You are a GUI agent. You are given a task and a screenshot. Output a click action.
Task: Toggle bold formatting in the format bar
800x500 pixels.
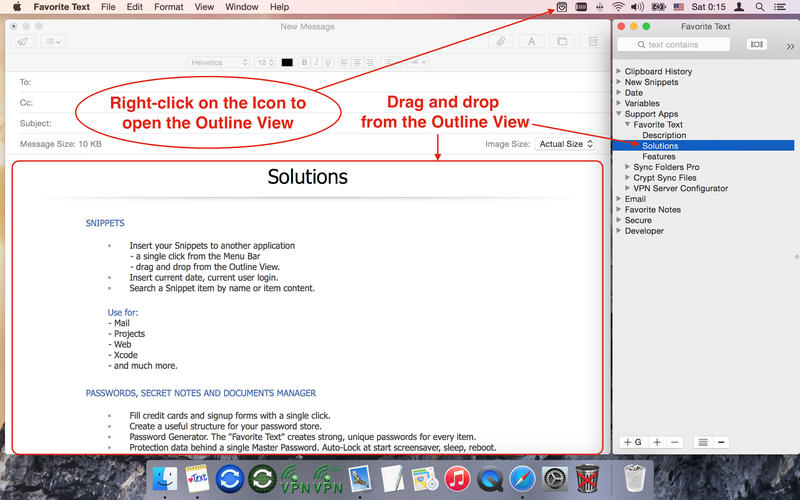pos(304,62)
